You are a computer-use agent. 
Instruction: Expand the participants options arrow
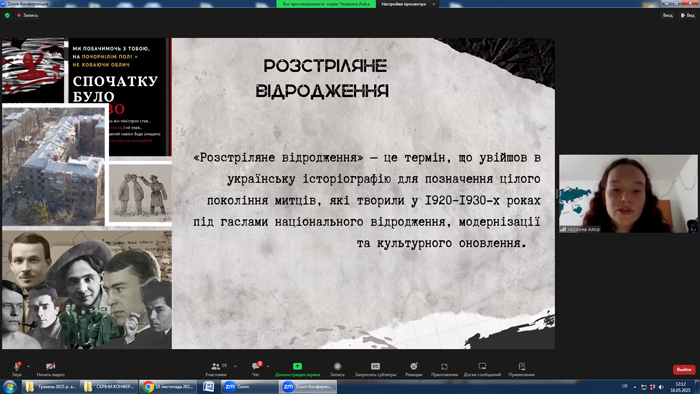pyautogui.click(x=235, y=366)
